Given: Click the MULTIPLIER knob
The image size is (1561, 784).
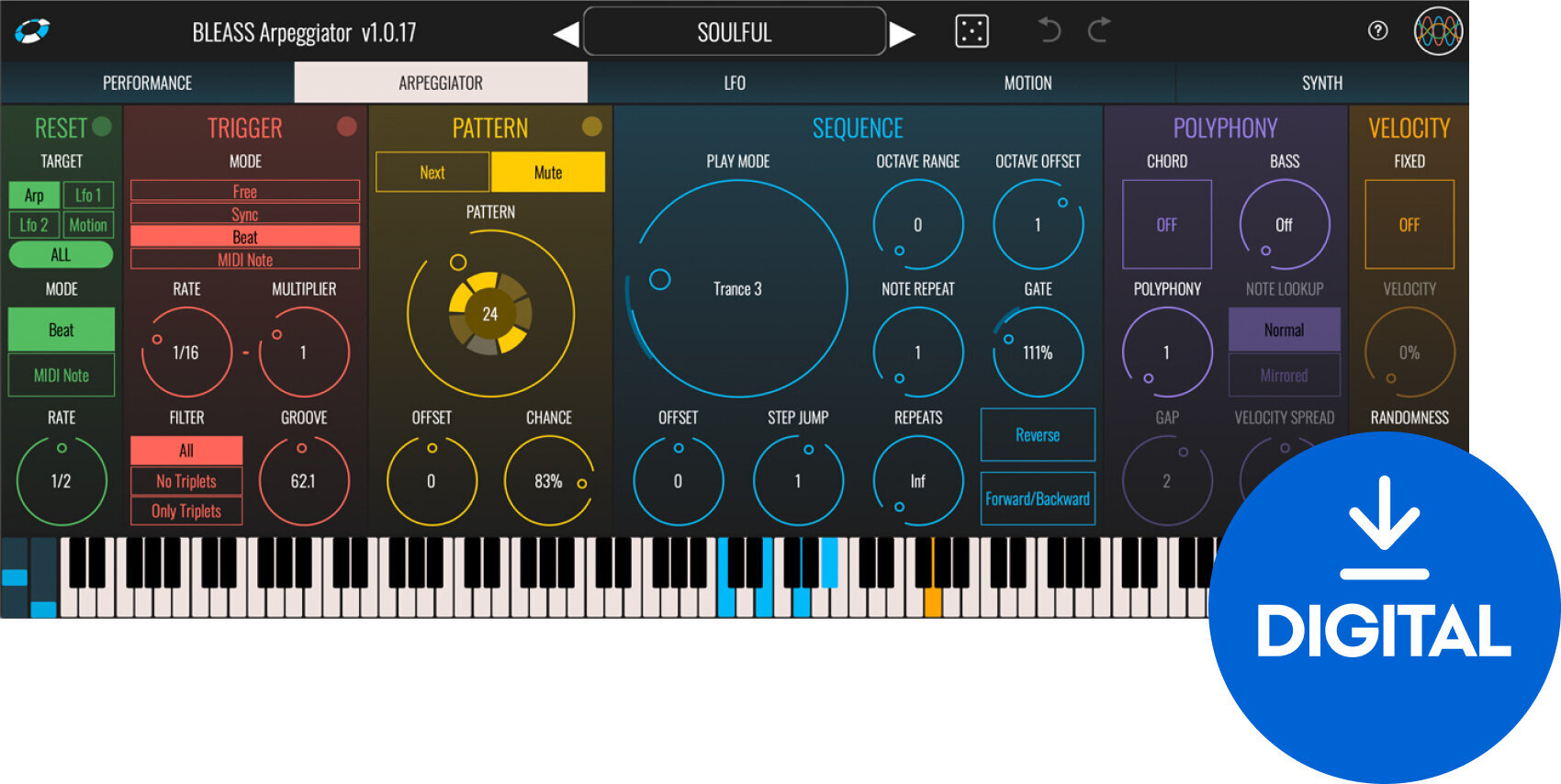Looking at the screenshot, I should pos(304,353).
